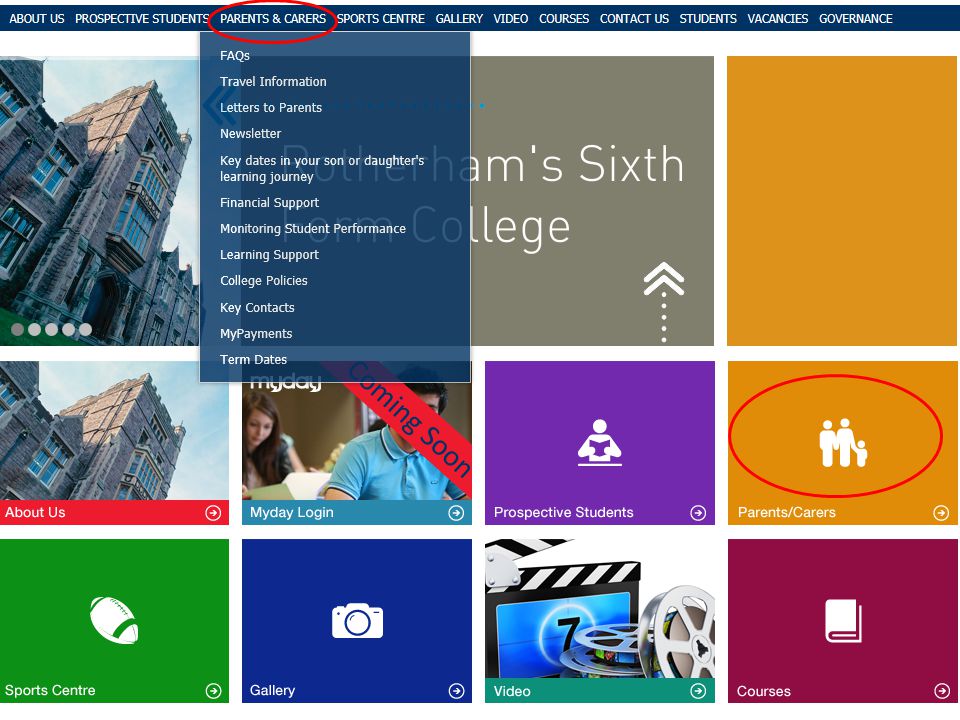The height and width of the screenshot is (720, 960).
Task: Click the Courses tile arrow icon
Action: [x=941, y=691]
